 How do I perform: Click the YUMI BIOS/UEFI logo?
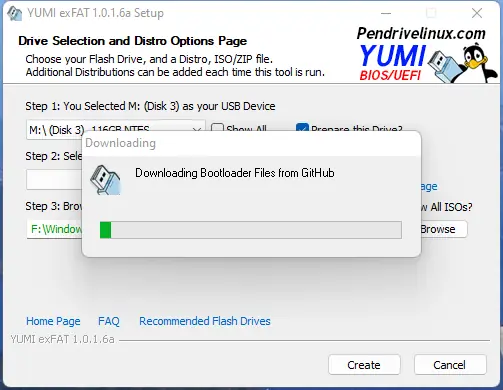click(x=393, y=63)
